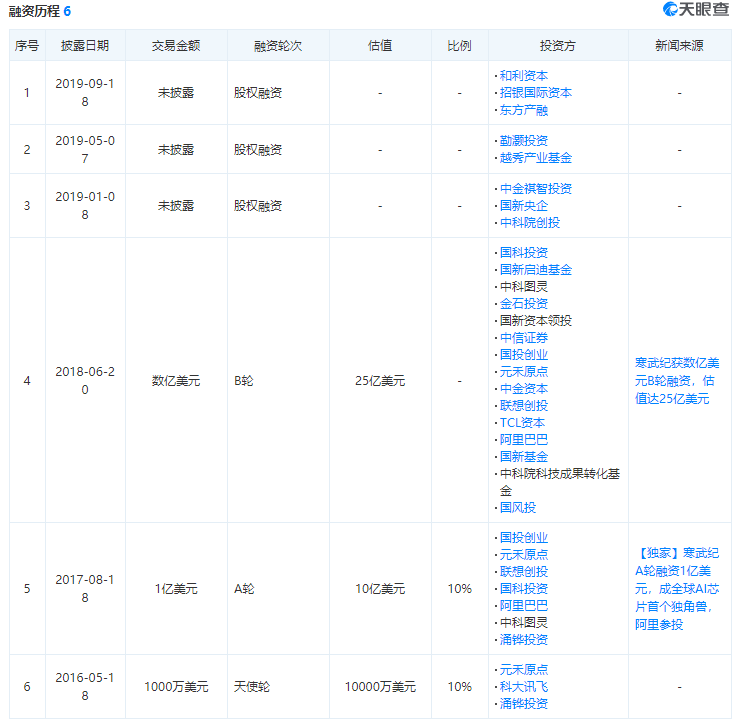Click the 交易金额 column header

[176, 45]
